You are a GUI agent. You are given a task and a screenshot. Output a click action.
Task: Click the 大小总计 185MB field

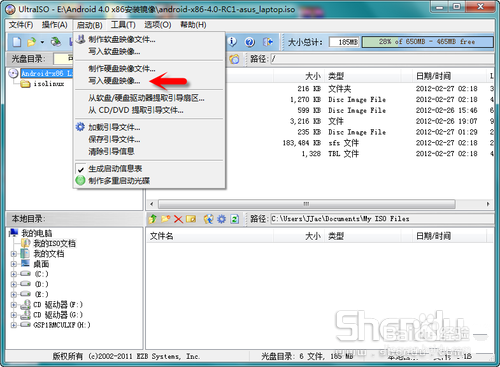point(344,42)
